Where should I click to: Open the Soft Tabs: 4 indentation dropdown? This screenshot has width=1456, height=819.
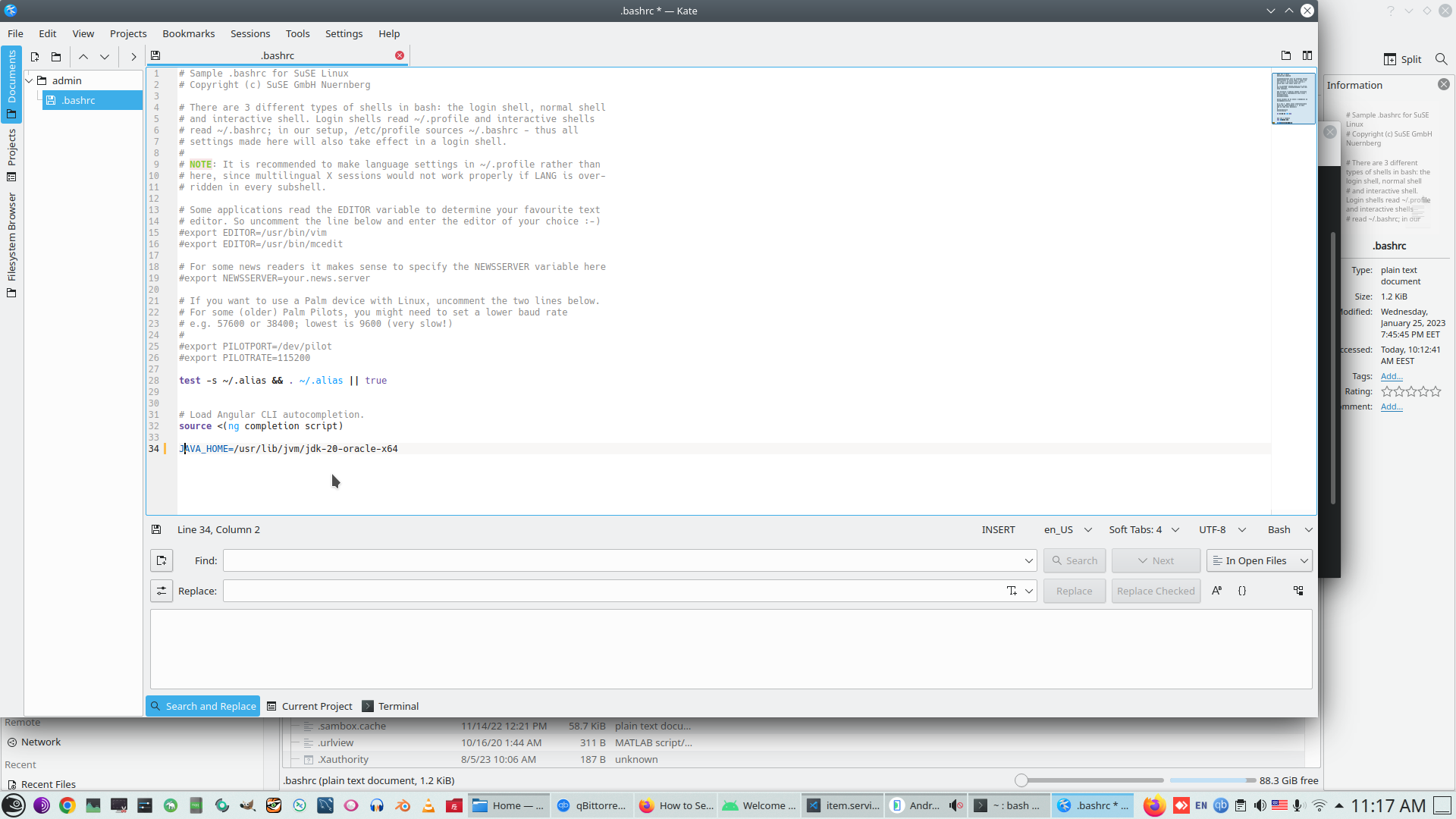coord(1144,529)
